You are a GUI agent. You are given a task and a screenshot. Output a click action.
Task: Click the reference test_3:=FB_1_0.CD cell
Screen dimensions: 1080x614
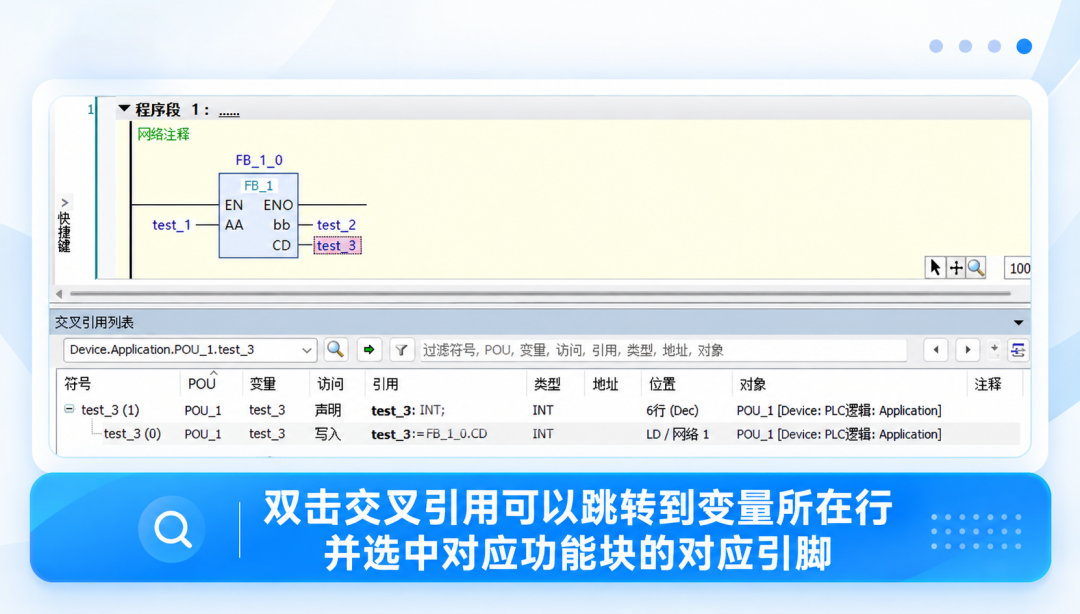pyautogui.click(x=429, y=434)
